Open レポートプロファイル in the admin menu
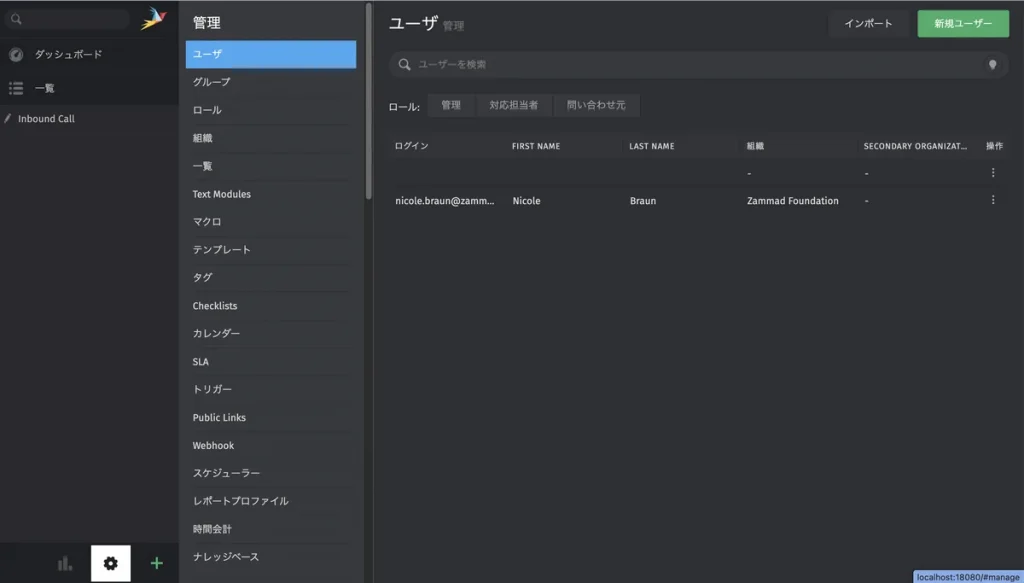Image resolution: width=1024 pixels, height=583 pixels. pos(270,501)
